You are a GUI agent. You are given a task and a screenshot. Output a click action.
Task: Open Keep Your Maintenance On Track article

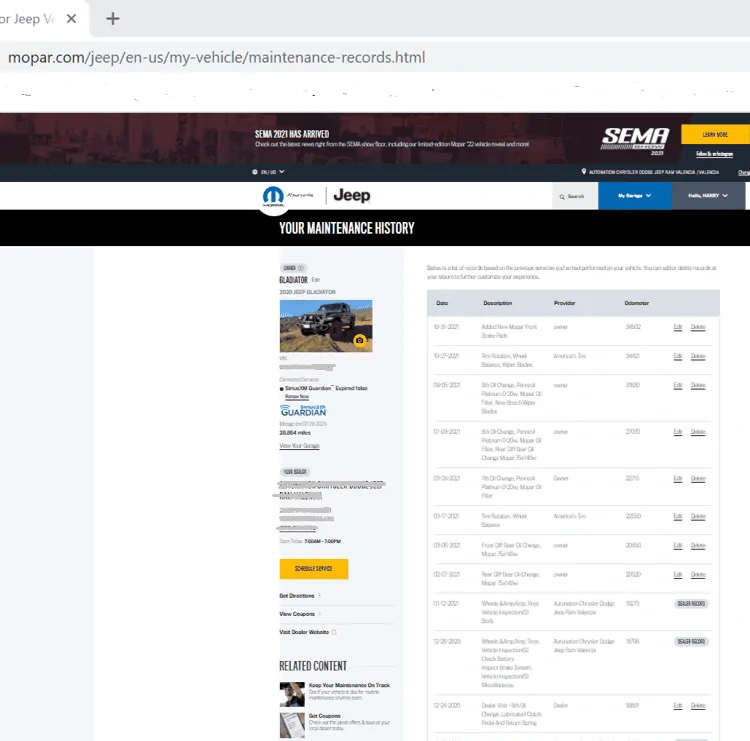pyautogui.click(x=349, y=686)
